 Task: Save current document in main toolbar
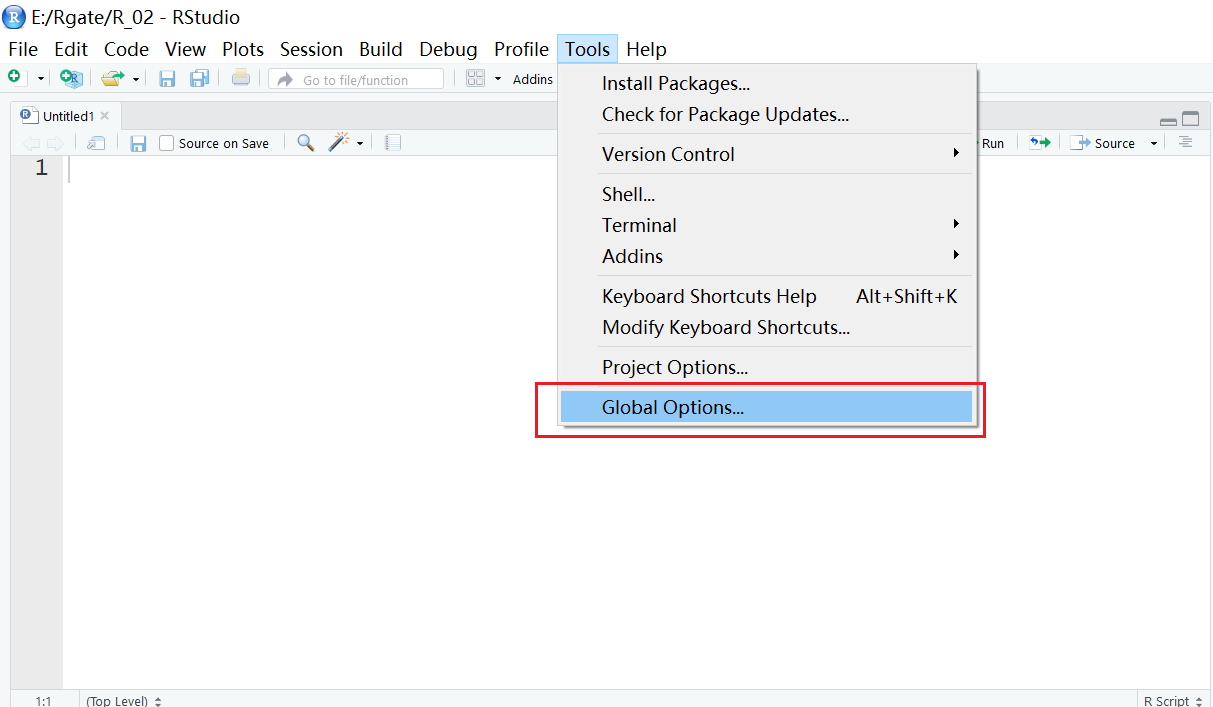168,78
